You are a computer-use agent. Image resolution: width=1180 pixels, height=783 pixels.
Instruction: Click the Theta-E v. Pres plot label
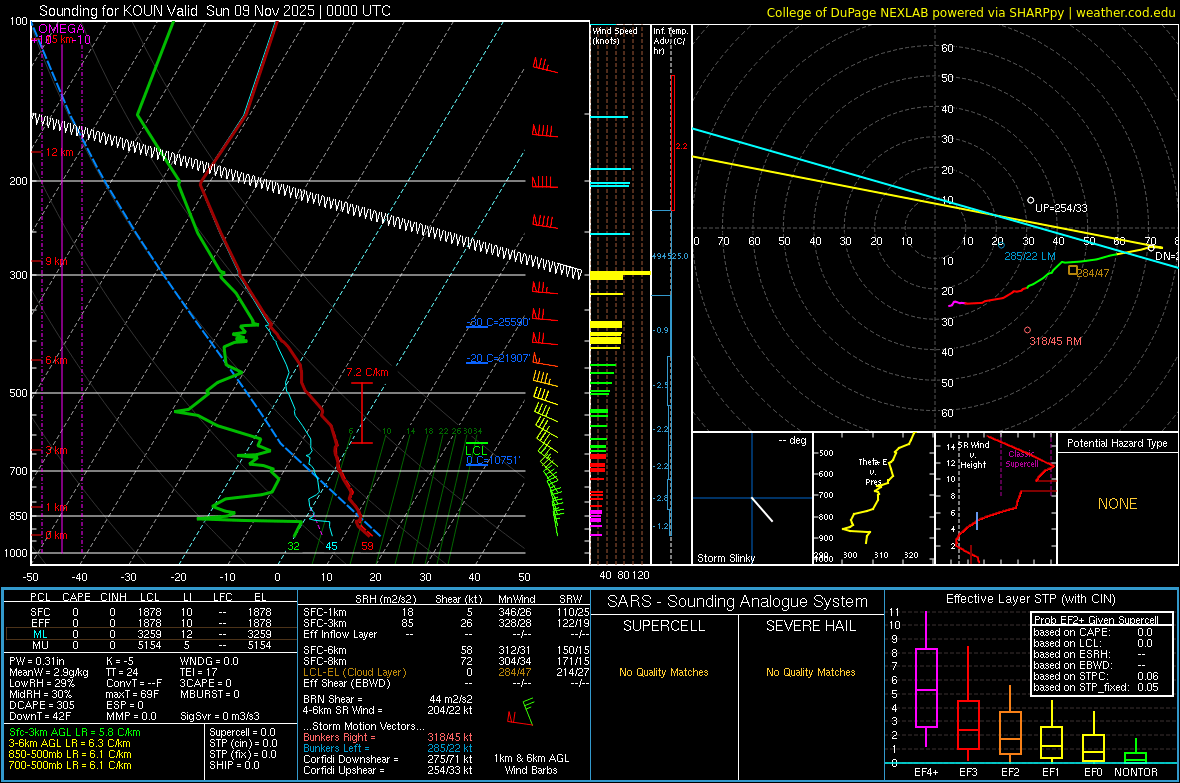(x=873, y=472)
